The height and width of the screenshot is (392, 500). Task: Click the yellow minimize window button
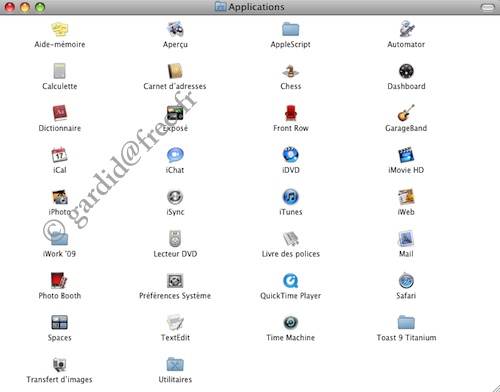(x=25, y=7)
